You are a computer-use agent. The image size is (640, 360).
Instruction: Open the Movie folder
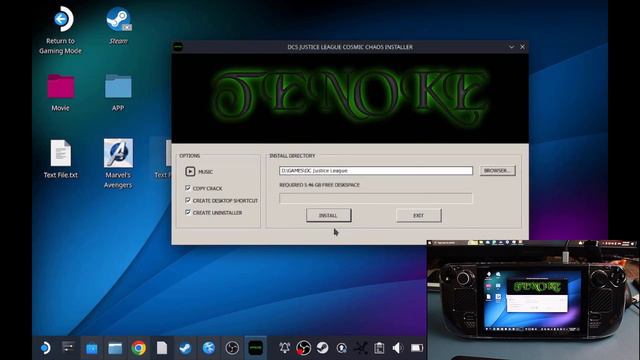click(x=60, y=93)
